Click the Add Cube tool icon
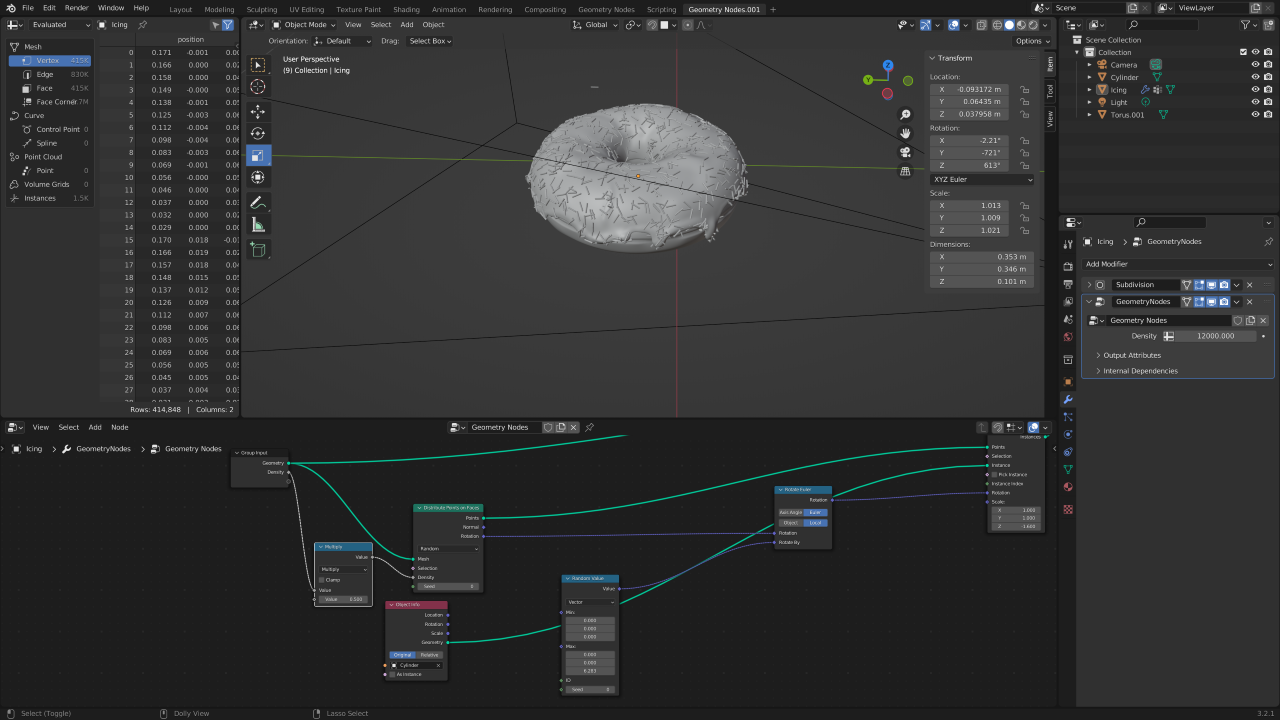Image resolution: width=1280 pixels, height=720 pixels. point(258,249)
